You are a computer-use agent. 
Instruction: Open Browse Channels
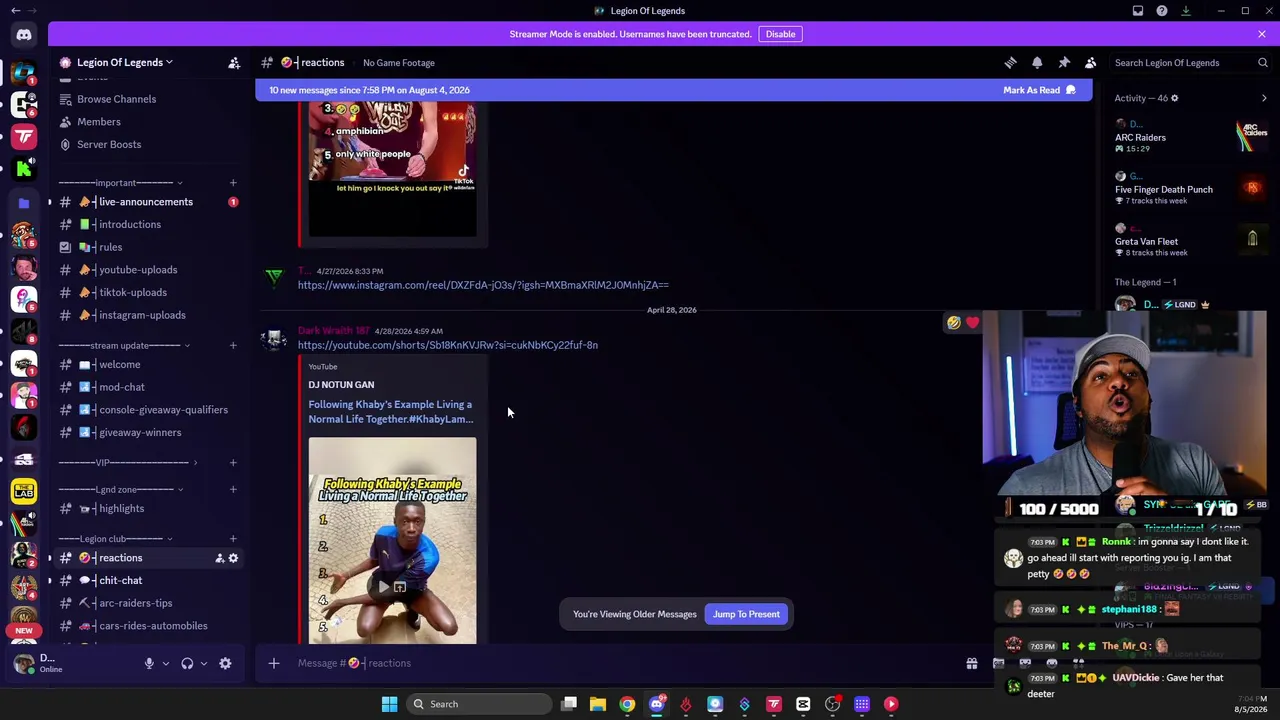click(116, 99)
